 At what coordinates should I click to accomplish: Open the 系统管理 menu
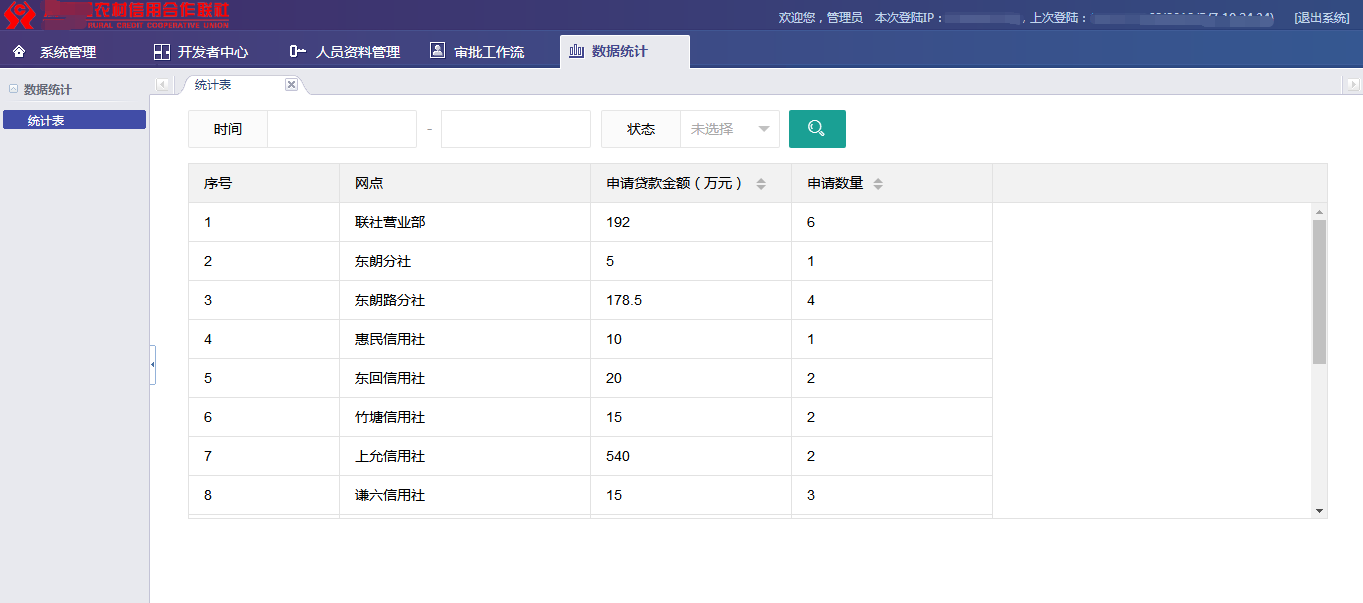coord(67,52)
